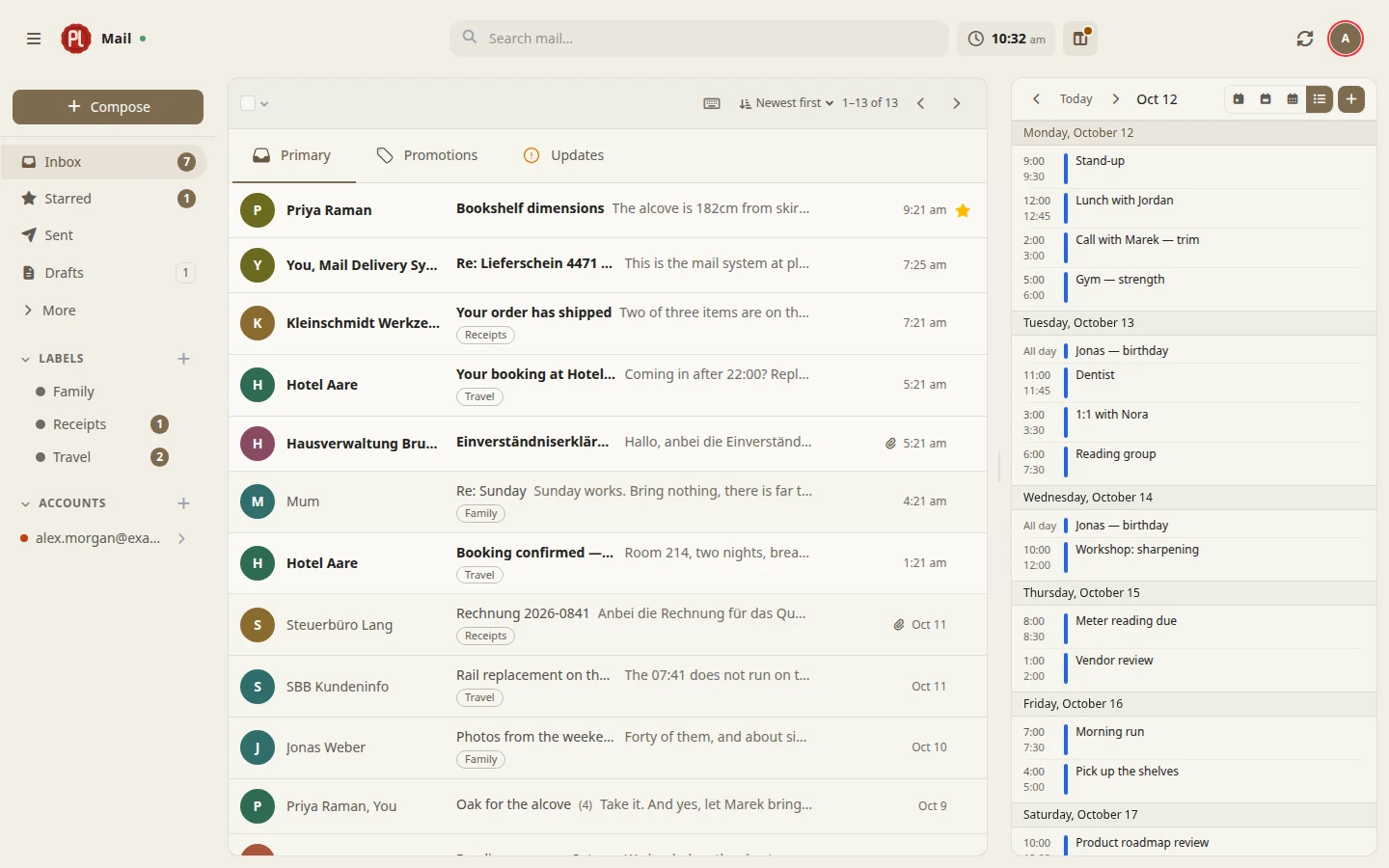Click the Compose button
Image resolution: width=1389 pixels, height=868 pixels.
tap(108, 107)
